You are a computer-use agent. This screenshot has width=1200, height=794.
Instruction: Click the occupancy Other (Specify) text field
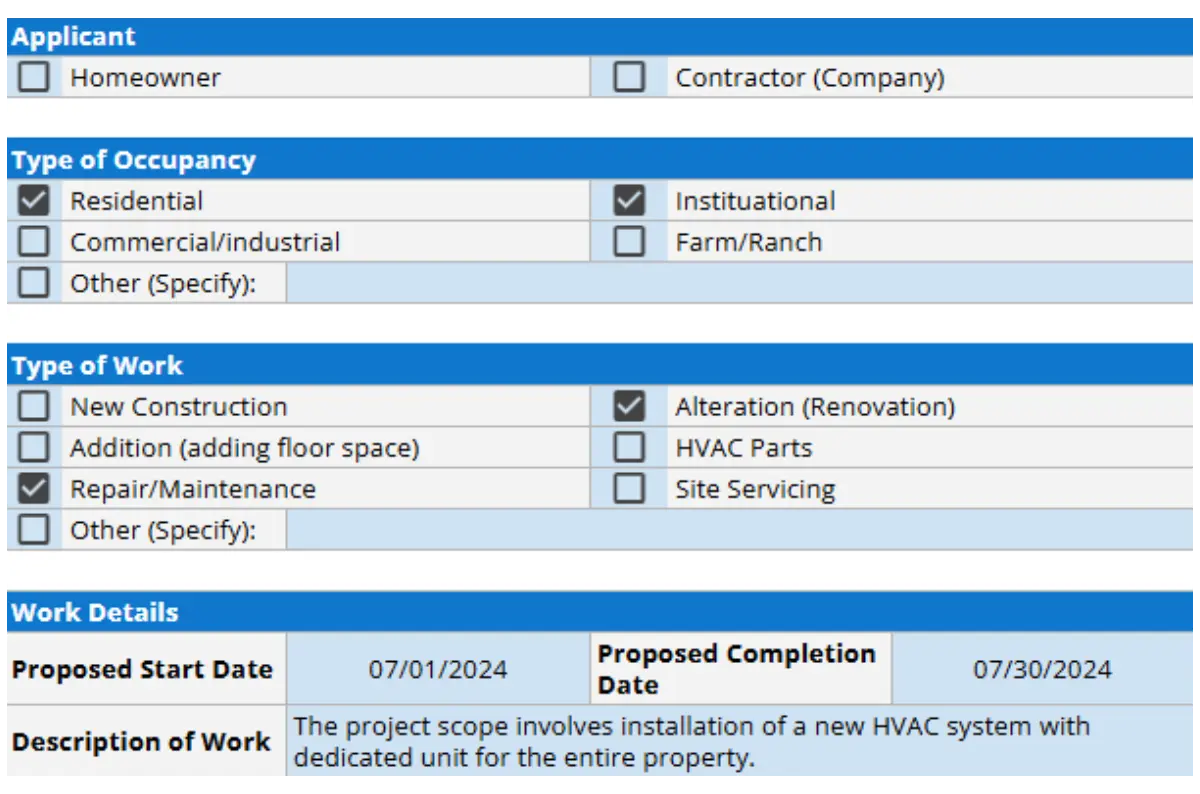tap(739, 283)
